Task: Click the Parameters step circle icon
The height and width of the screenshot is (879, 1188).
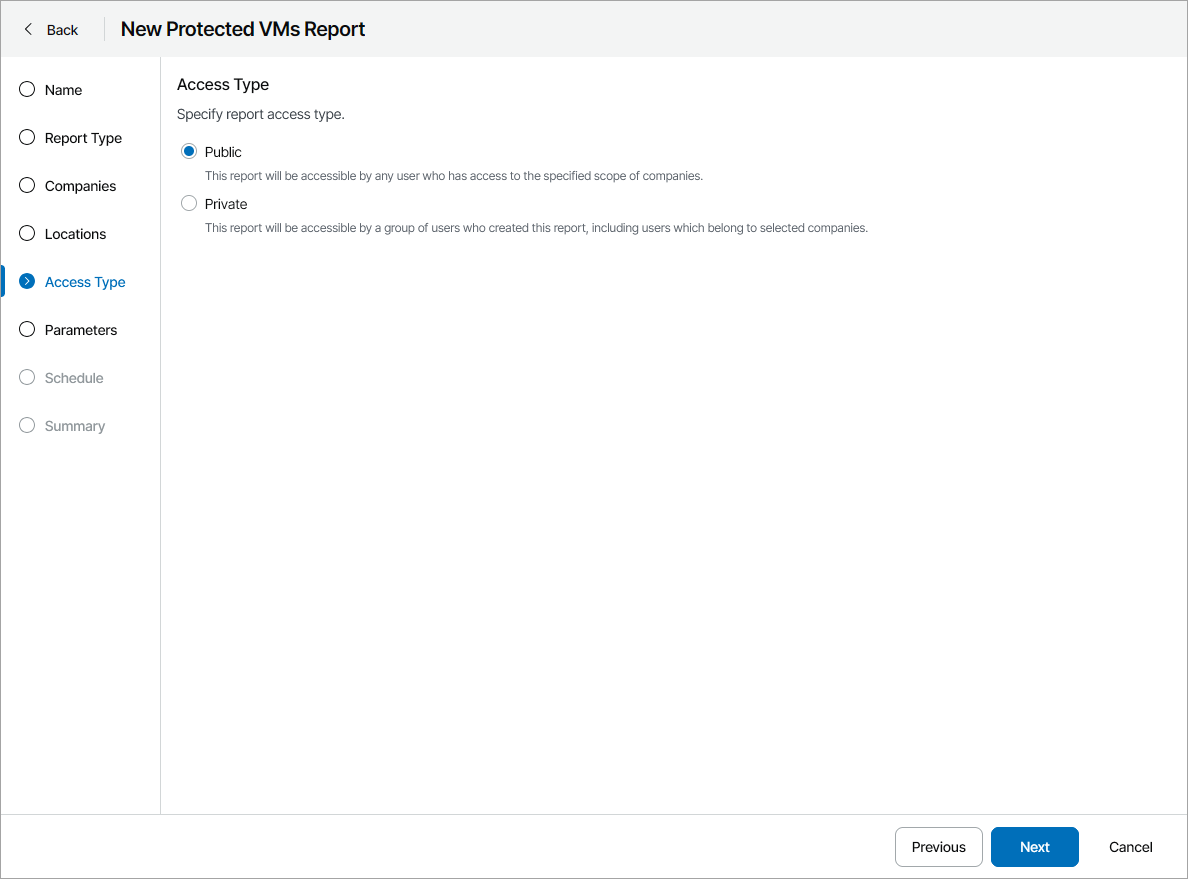Action: (x=27, y=330)
